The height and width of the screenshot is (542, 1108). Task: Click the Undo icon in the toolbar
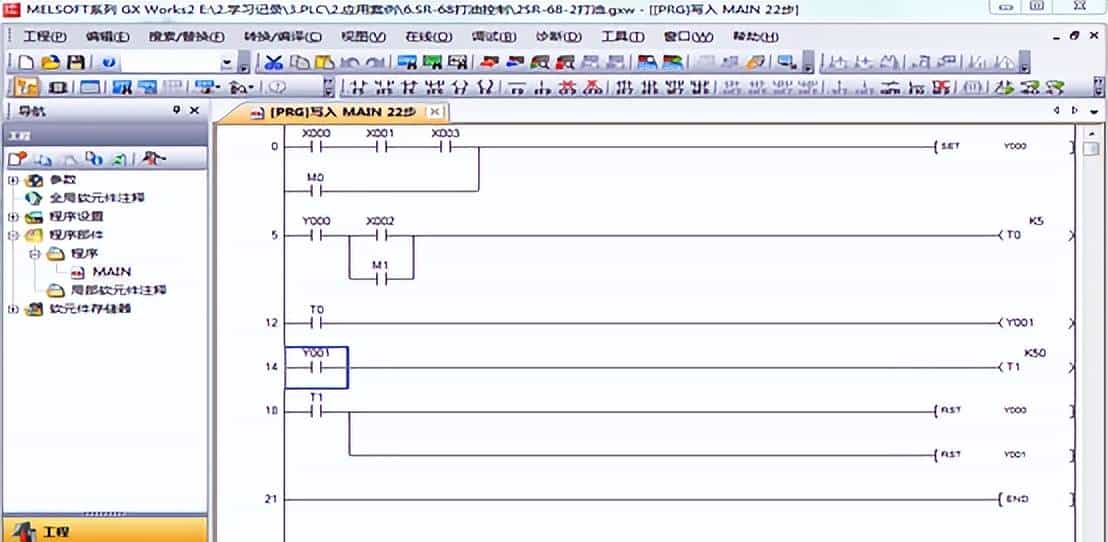(x=350, y=63)
